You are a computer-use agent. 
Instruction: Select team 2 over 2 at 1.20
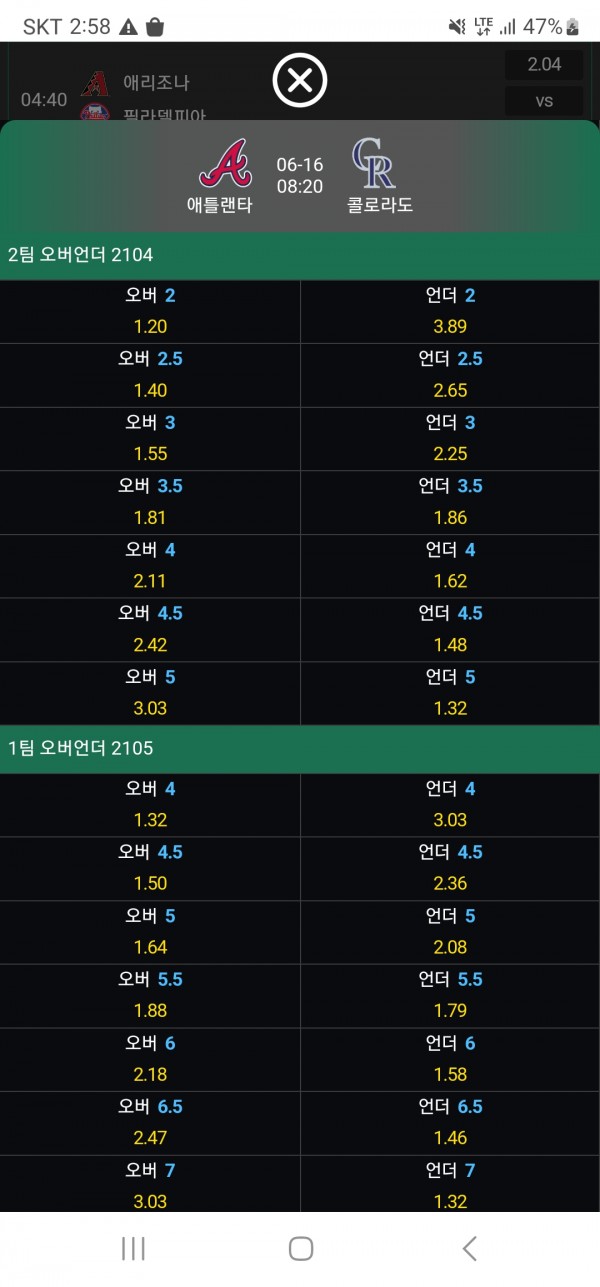150,311
